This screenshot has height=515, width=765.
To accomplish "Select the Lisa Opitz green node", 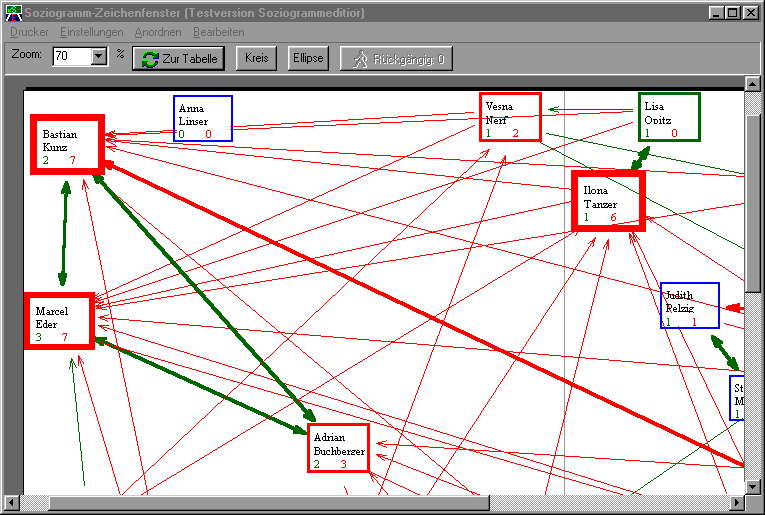I will [x=669, y=117].
